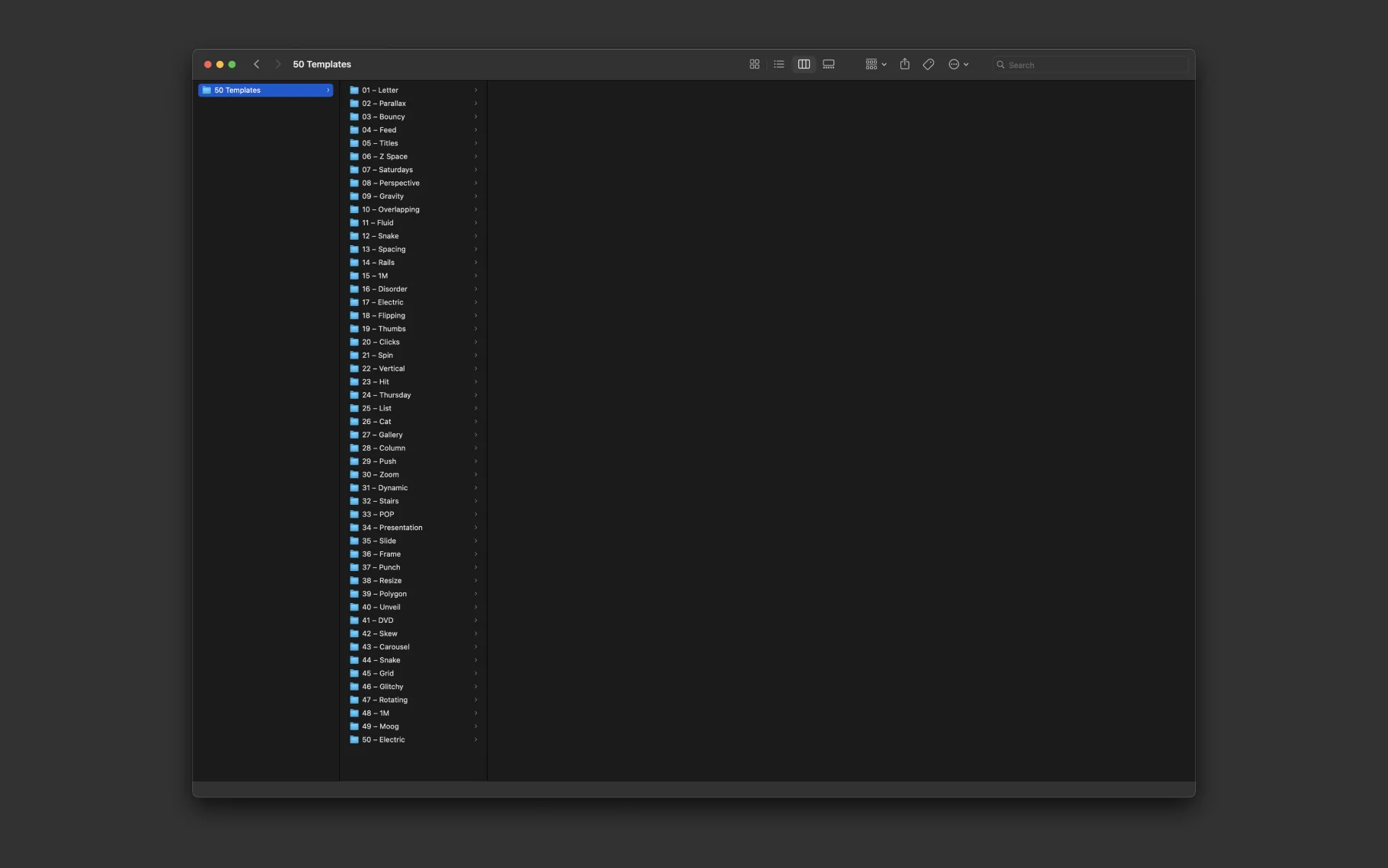This screenshot has height=868, width=1388.
Task: Select column view in toolbar
Action: [x=804, y=65]
